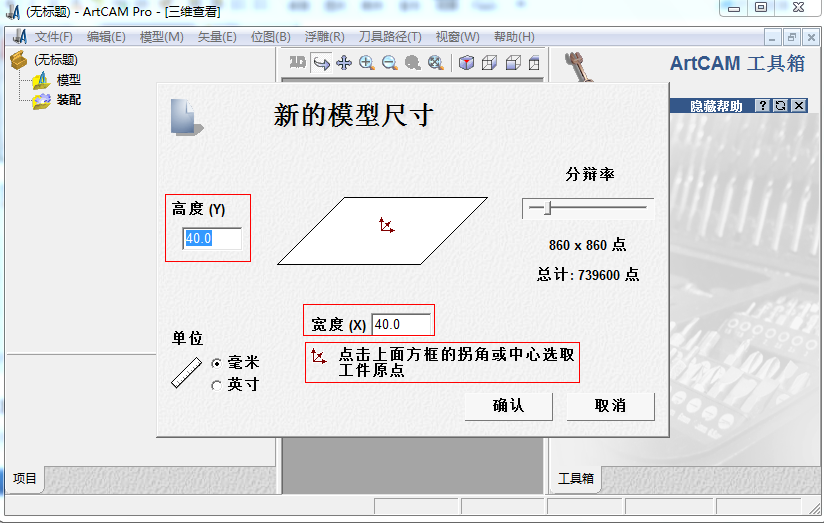Click the ruler units icon
The image size is (824, 523).
point(187,373)
